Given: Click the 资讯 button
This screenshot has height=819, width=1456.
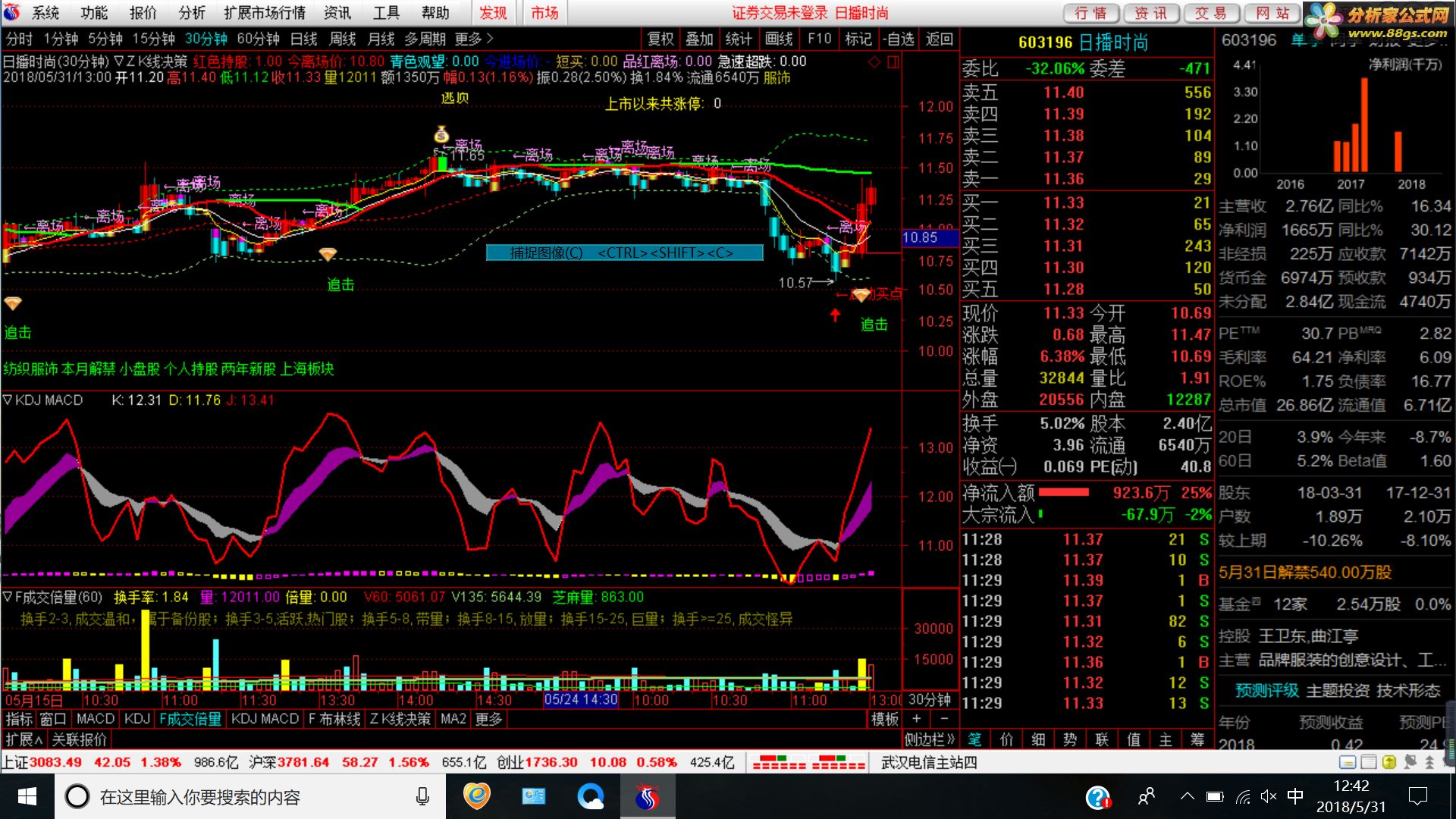Looking at the screenshot, I should 1150,13.
